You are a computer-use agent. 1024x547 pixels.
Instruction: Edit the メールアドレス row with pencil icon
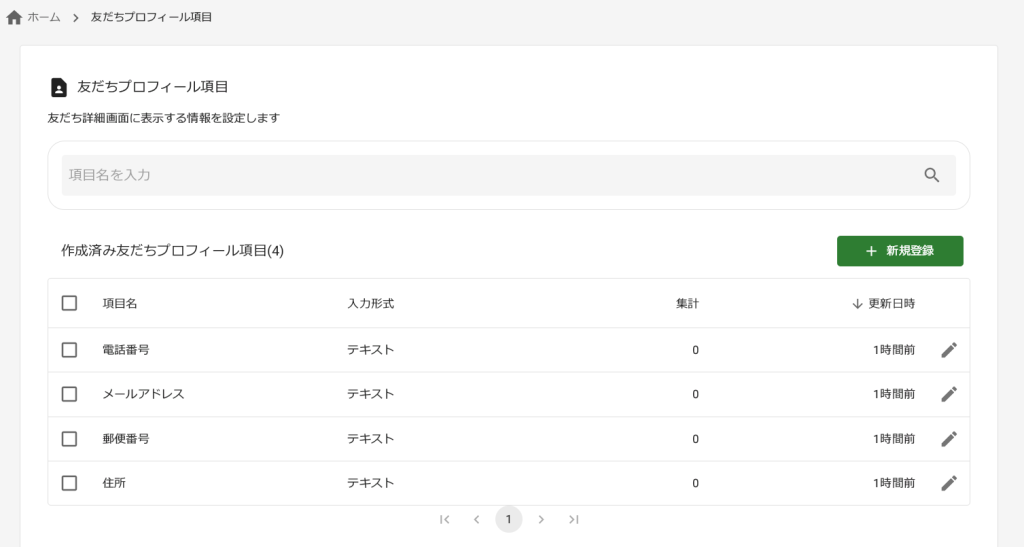click(x=949, y=394)
